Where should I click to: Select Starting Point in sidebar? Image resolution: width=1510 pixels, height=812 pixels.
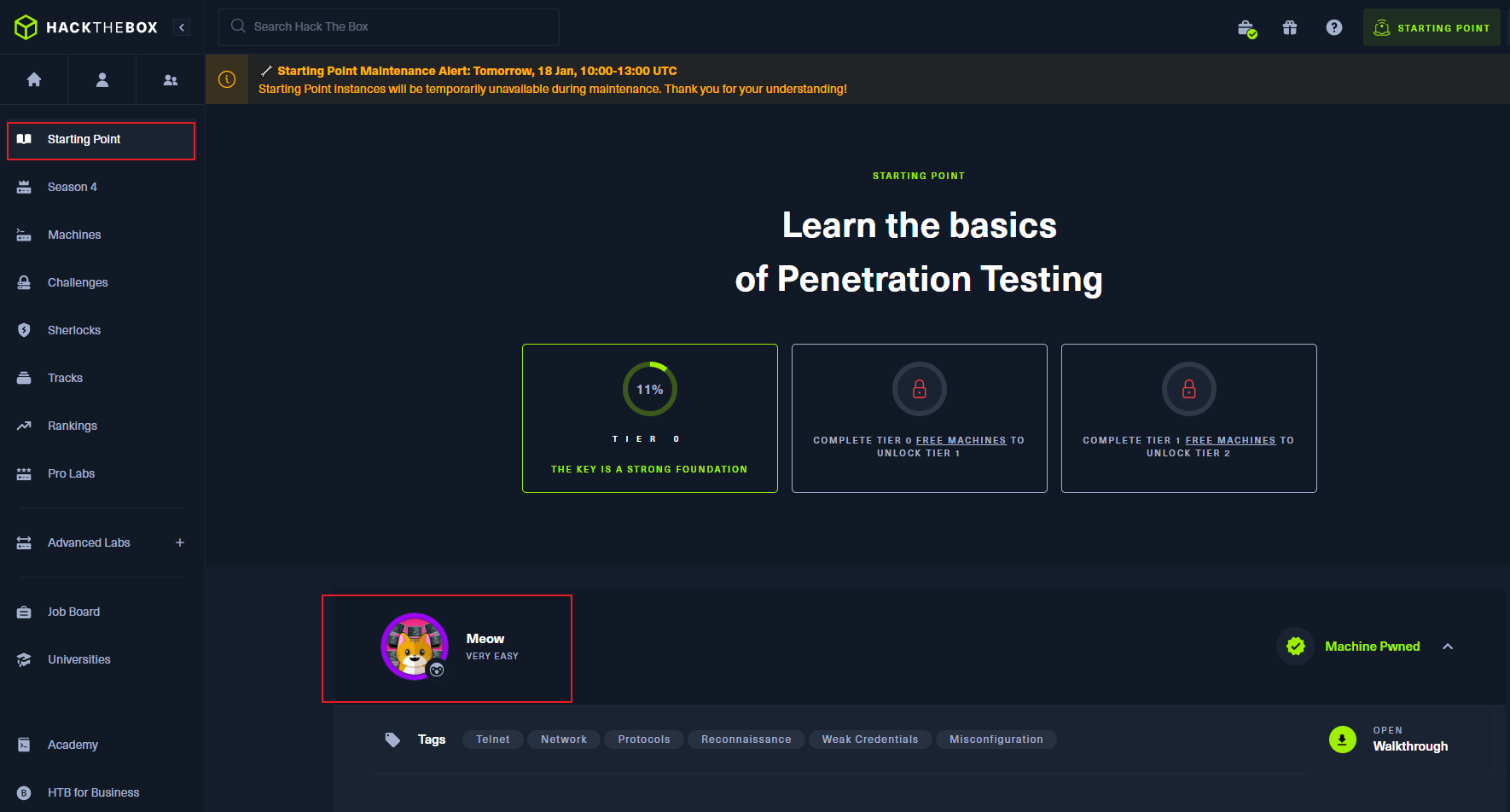pos(101,140)
